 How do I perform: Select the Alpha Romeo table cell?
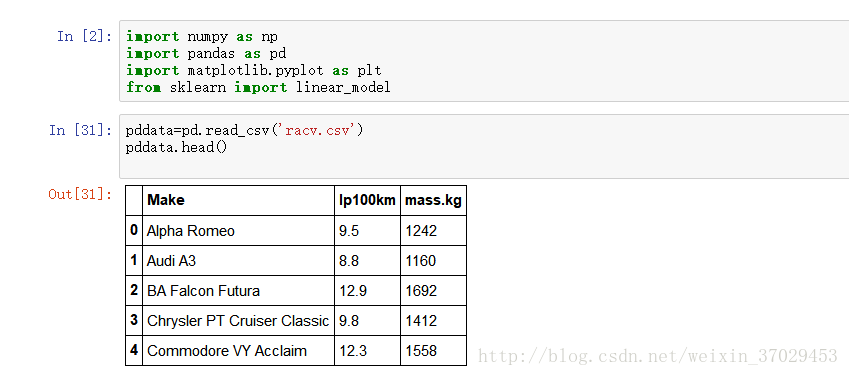pyautogui.click(x=238, y=231)
